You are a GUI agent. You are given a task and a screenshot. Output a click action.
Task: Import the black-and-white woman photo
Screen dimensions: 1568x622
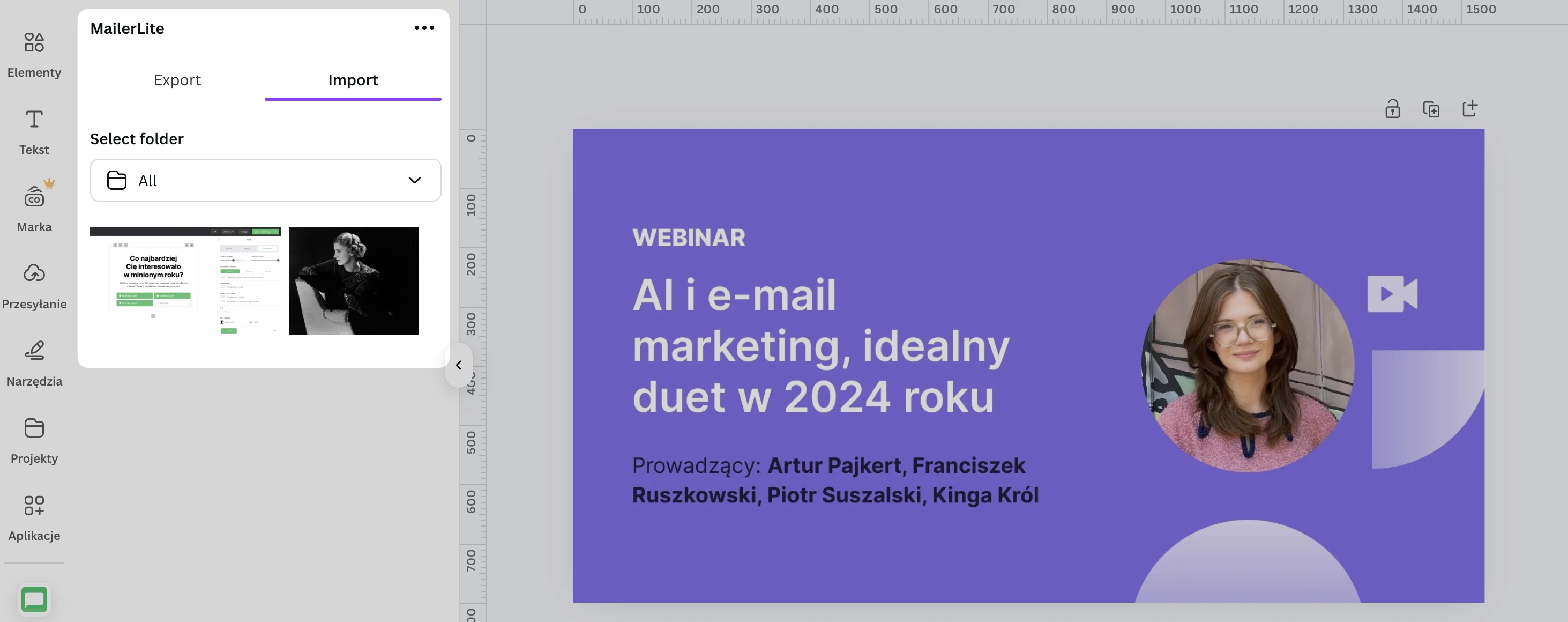(354, 281)
